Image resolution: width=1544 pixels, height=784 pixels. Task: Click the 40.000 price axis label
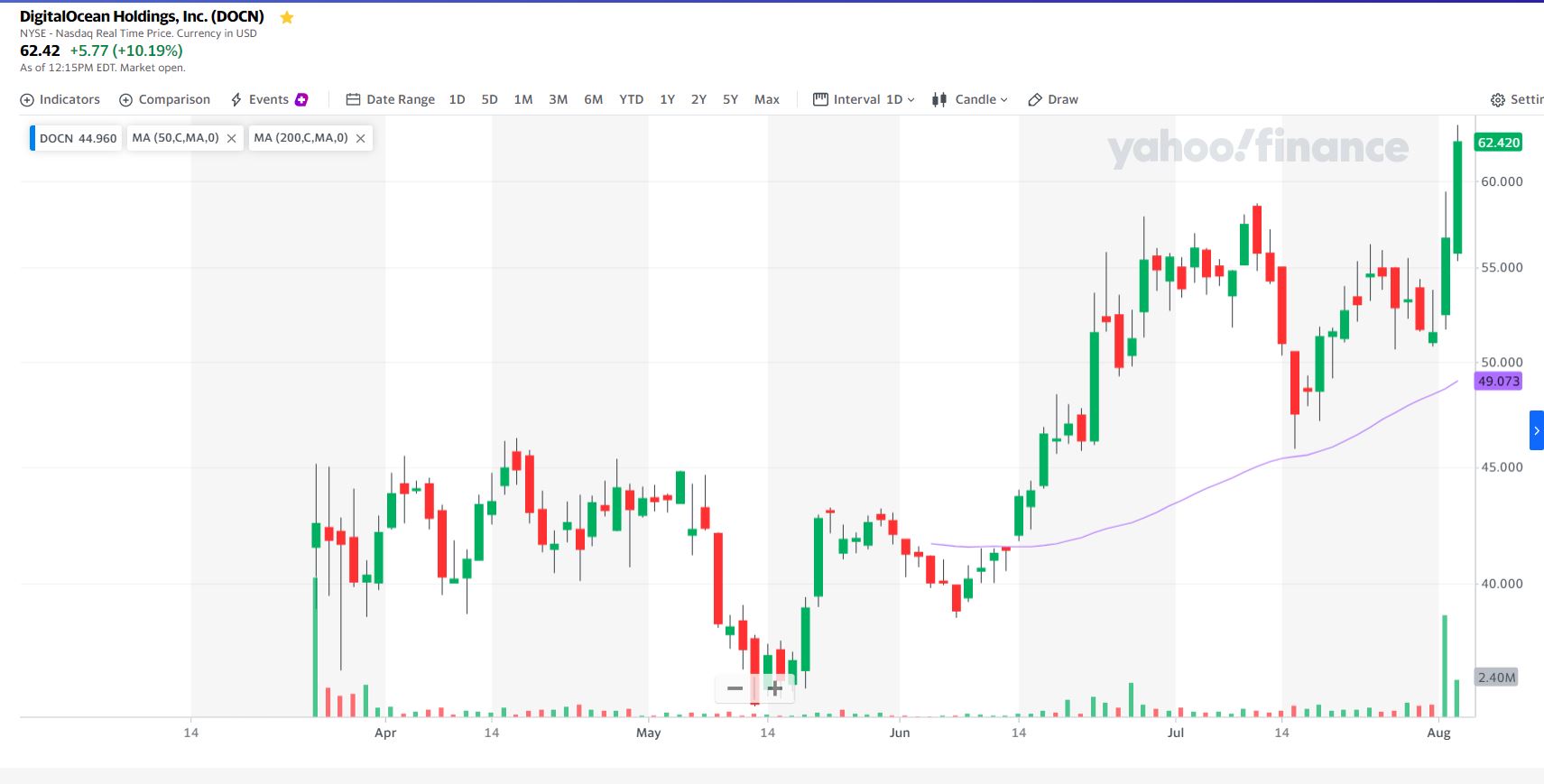(x=1502, y=584)
